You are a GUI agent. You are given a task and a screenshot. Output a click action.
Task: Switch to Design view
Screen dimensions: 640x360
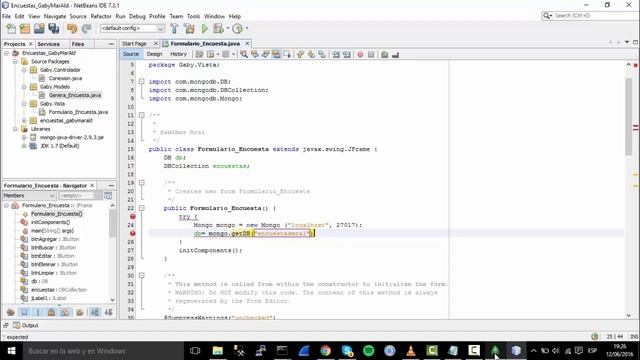(154, 54)
